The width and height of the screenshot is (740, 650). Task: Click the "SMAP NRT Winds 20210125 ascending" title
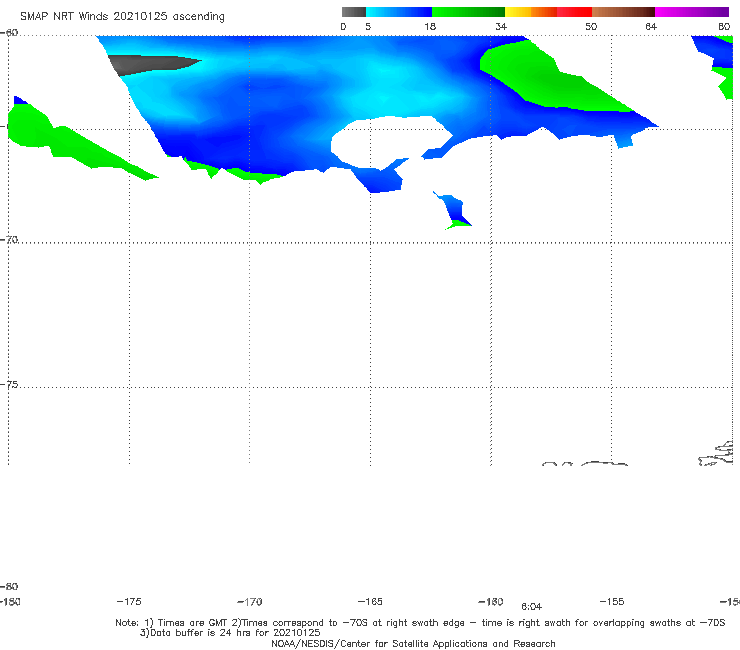point(122,16)
